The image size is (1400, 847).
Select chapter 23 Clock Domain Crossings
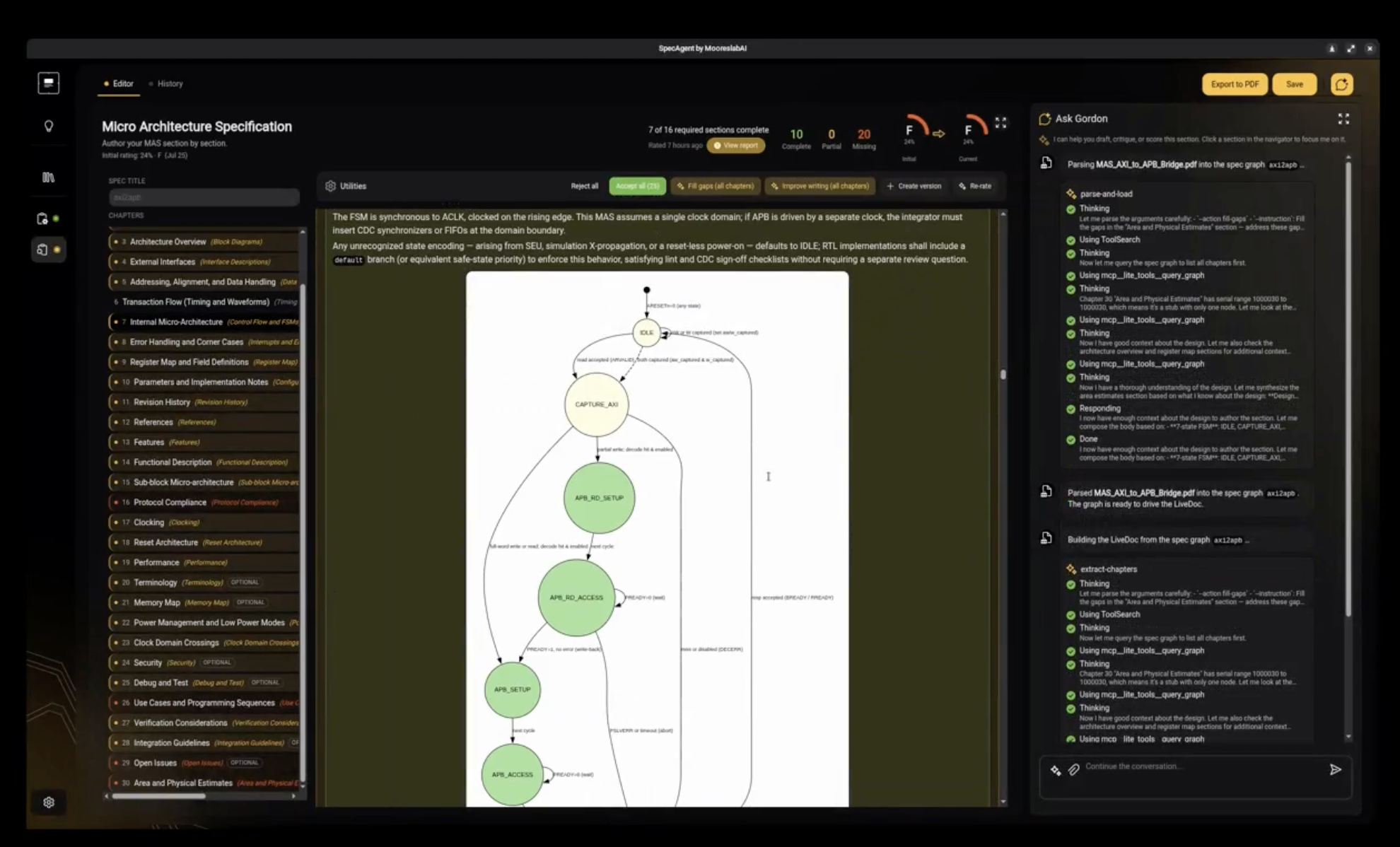coord(204,643)
